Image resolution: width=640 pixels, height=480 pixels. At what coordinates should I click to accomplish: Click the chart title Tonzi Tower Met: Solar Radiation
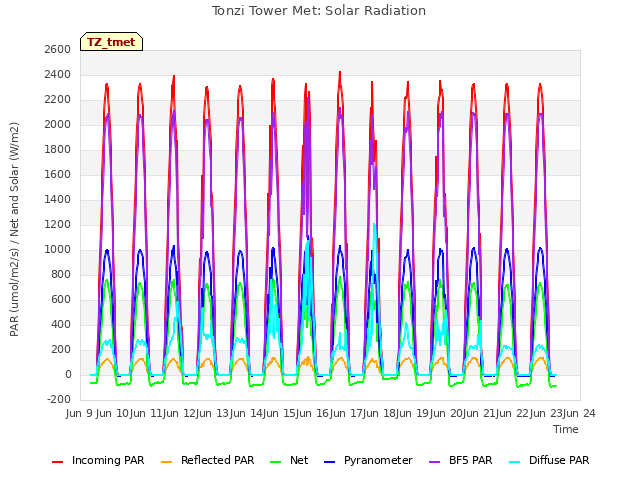click(x=319, y=11)
